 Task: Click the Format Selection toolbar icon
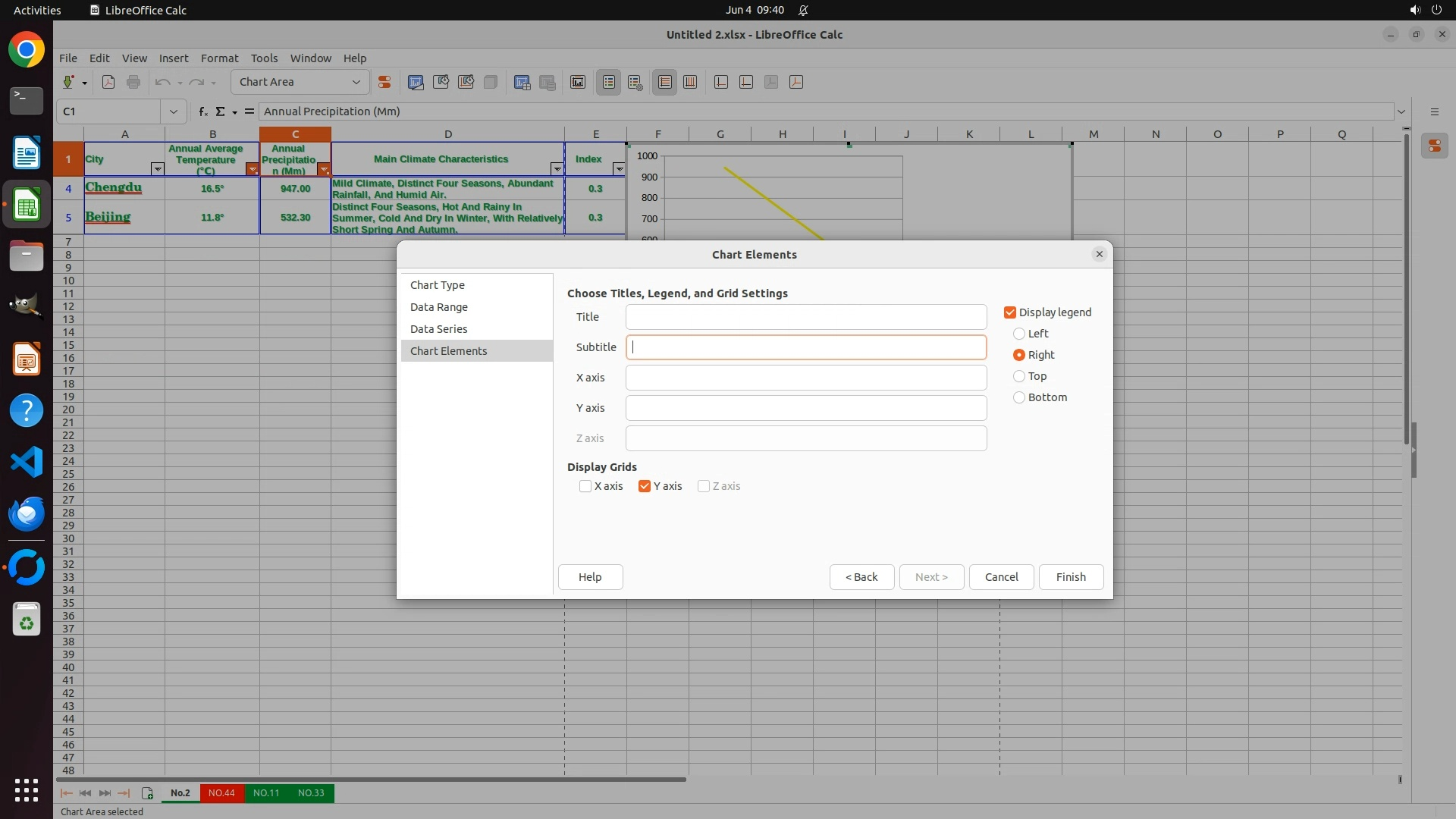(384, 82)
